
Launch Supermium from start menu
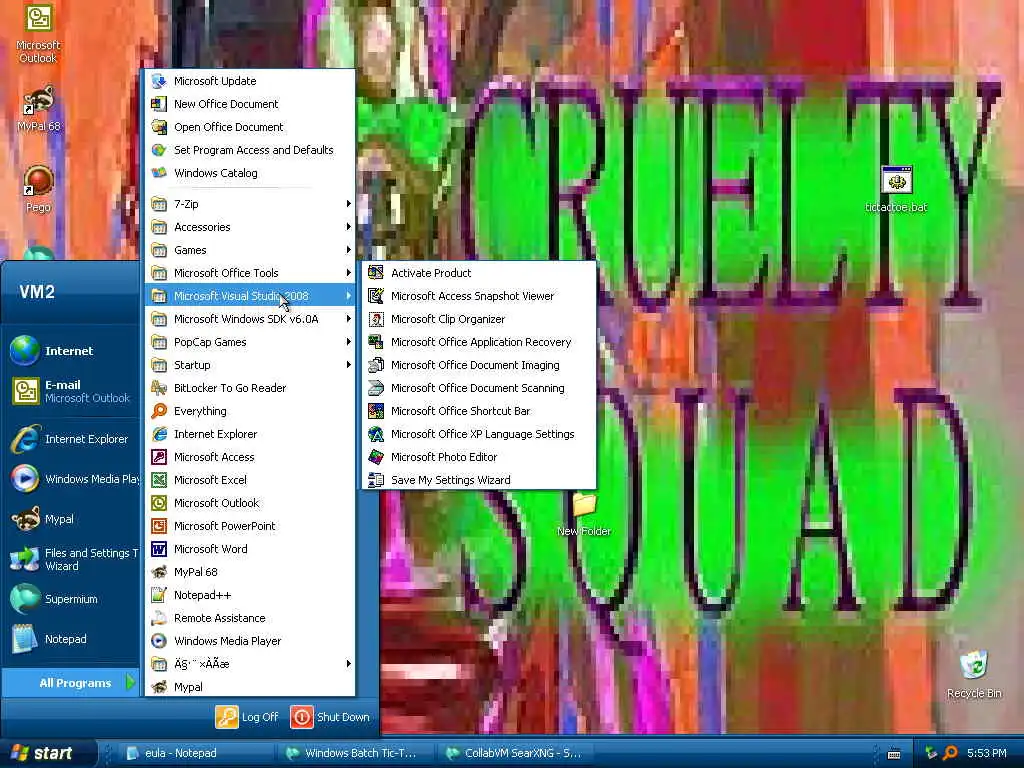click(71, 599)
